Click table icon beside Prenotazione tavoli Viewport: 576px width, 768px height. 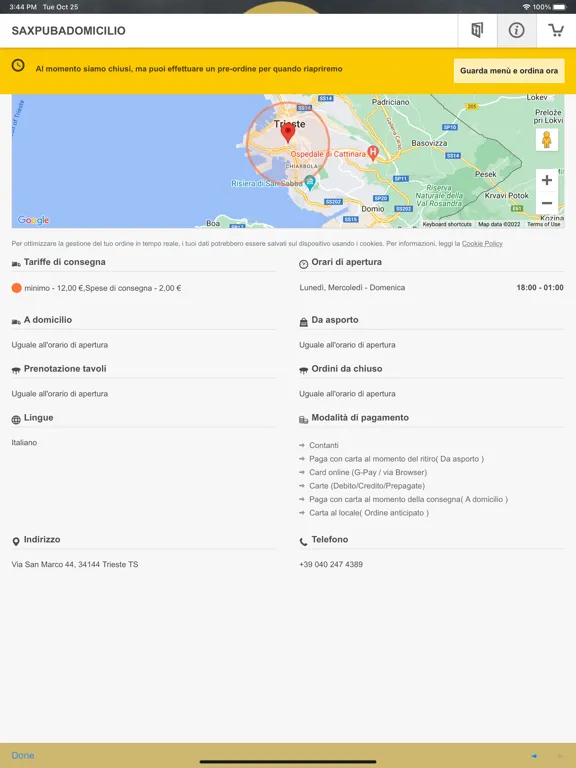pyautogui.click(x=16, y=371)
